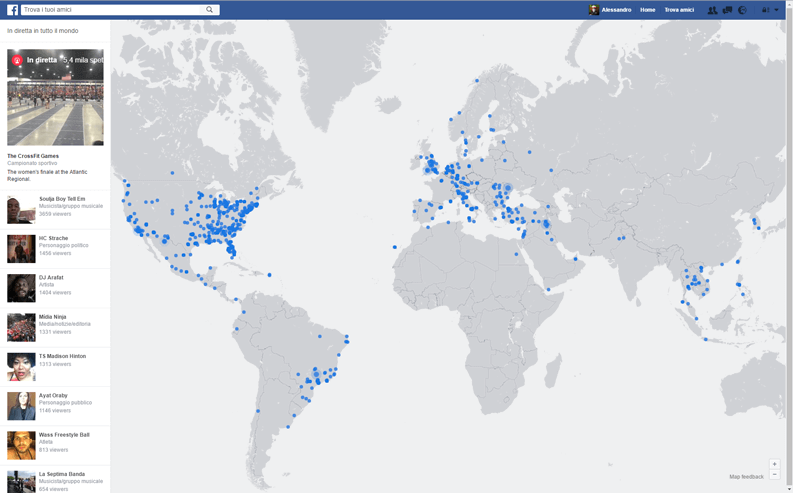The width and height of the screenshot is (793, 493).
Task: Open Soulja Boy Tell Em thumbnail
Action: click(21, 209)
